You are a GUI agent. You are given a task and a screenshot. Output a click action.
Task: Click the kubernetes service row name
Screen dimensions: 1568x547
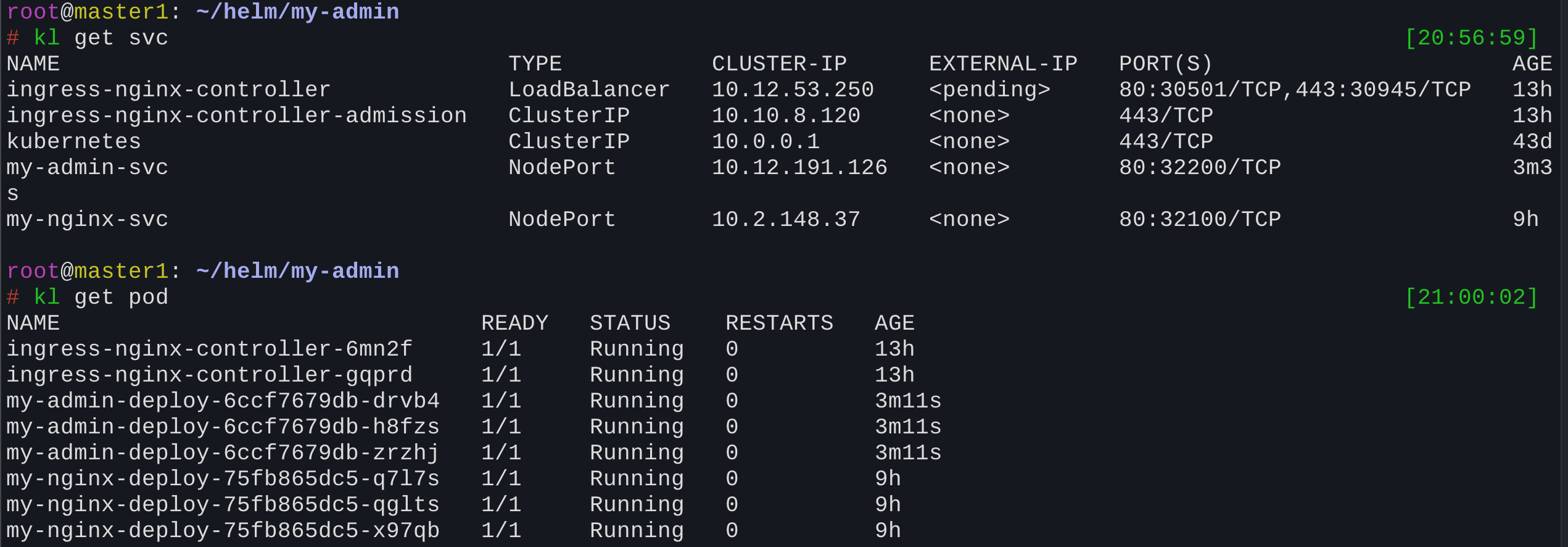[73, 142]
